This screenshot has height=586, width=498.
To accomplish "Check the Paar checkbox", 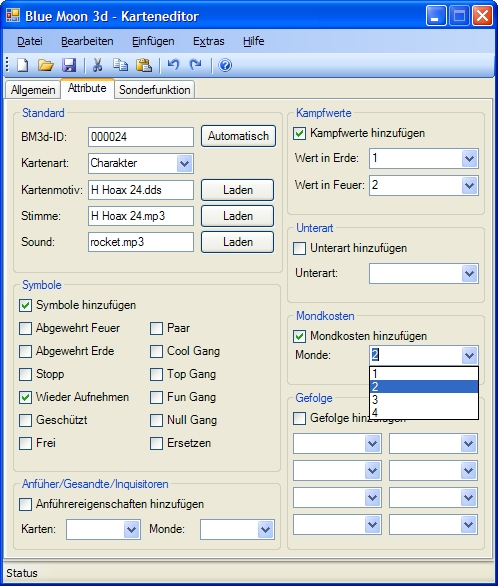I will 157,329.
